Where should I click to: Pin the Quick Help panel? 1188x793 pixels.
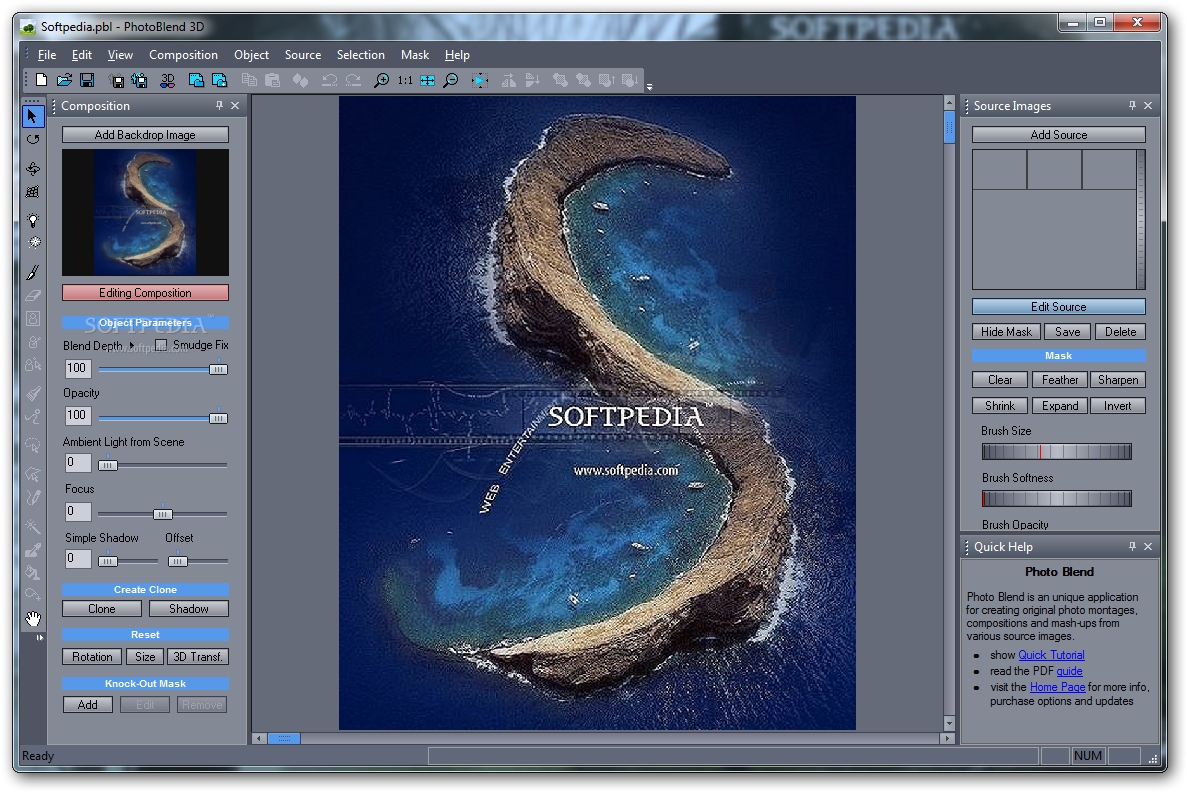point(1133,546)
